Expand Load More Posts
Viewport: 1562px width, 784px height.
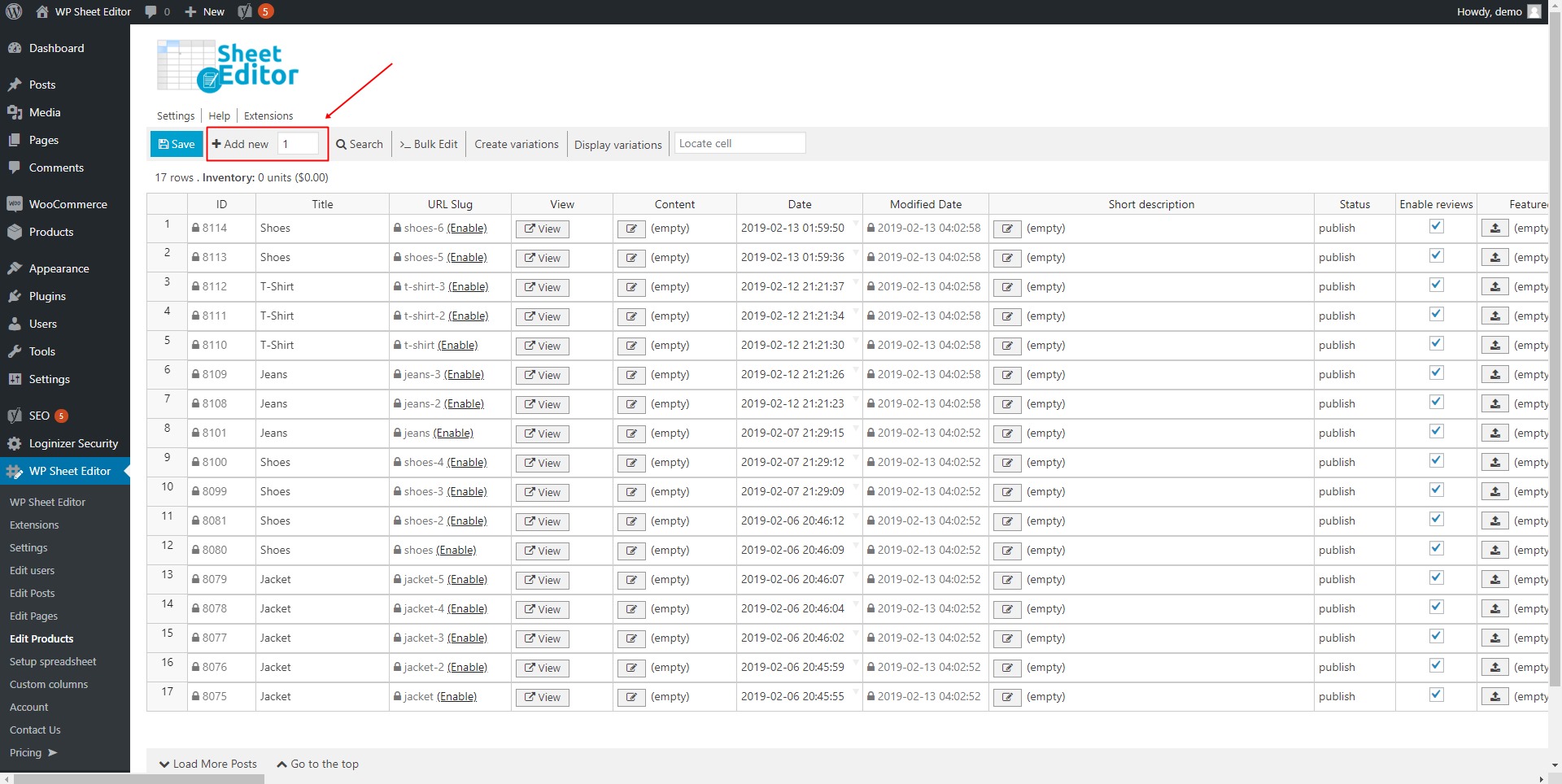coord(208,764)
